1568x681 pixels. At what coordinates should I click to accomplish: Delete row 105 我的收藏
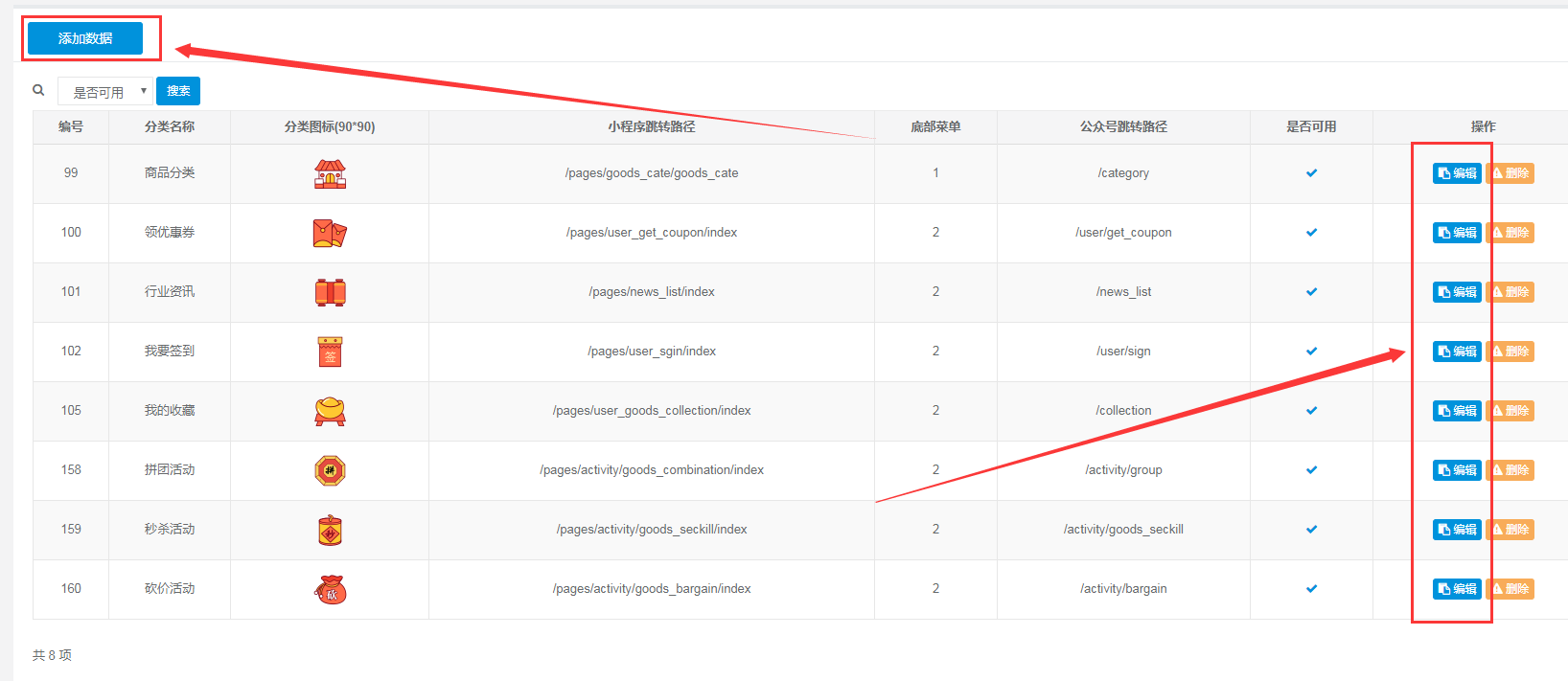[x=1510, y=411]
